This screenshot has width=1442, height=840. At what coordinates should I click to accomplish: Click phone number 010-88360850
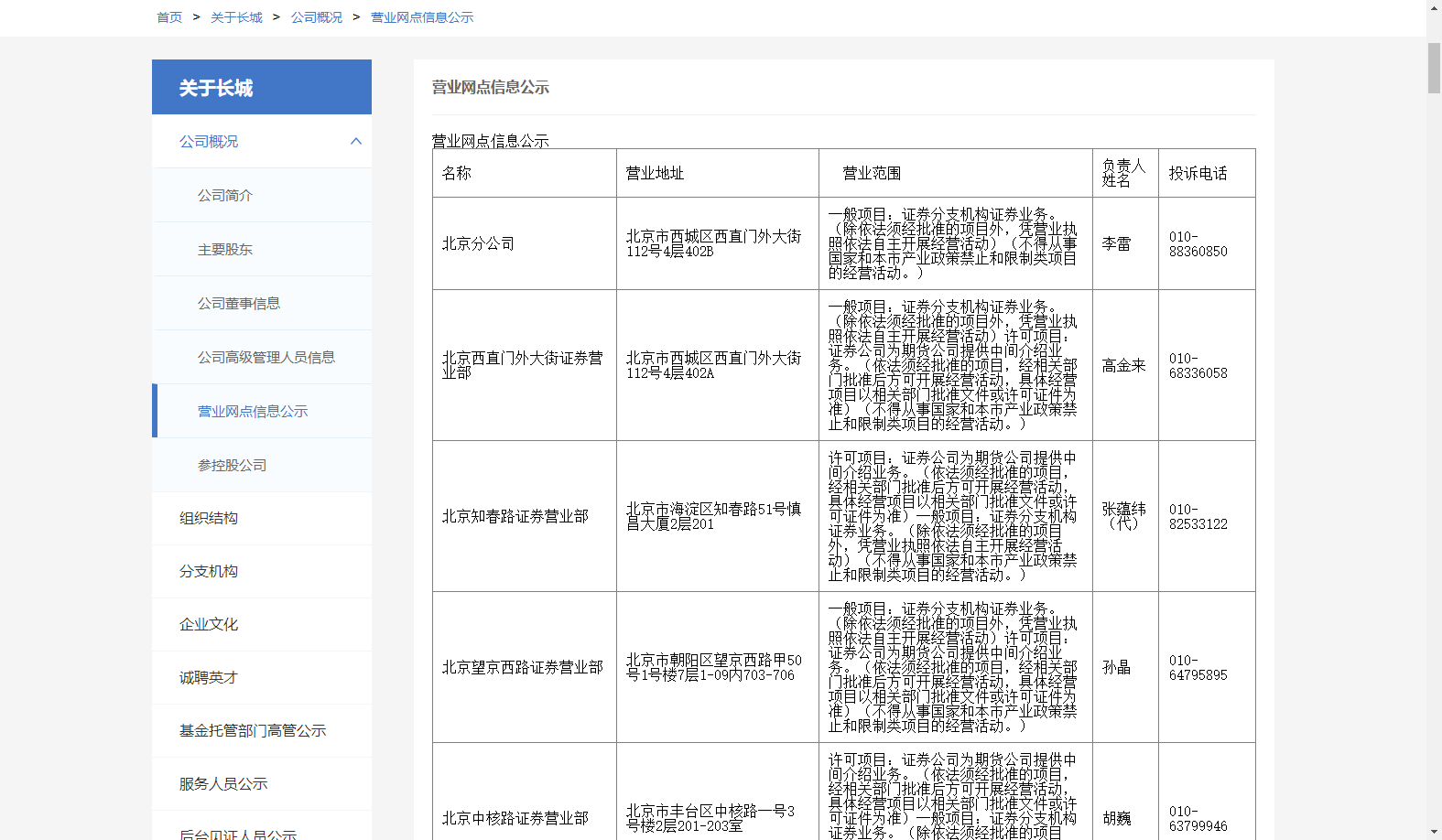point(1198,243)
